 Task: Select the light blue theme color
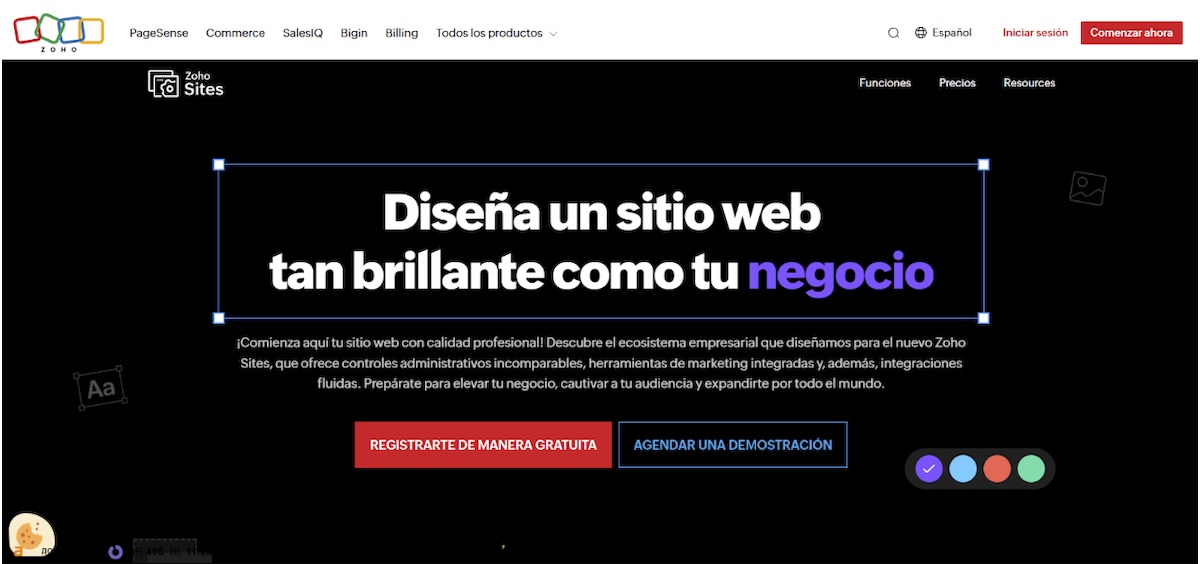click(x=963, y=468)
